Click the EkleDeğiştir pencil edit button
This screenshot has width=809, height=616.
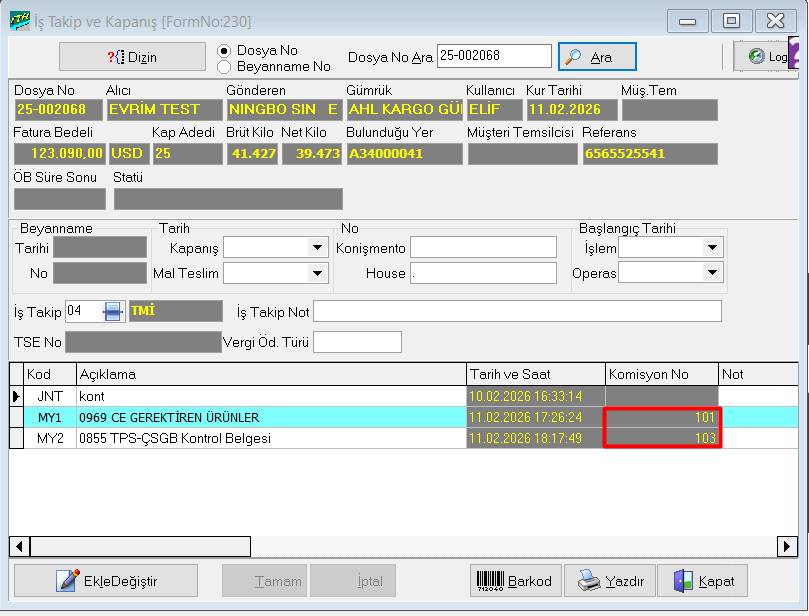(106, 581)
